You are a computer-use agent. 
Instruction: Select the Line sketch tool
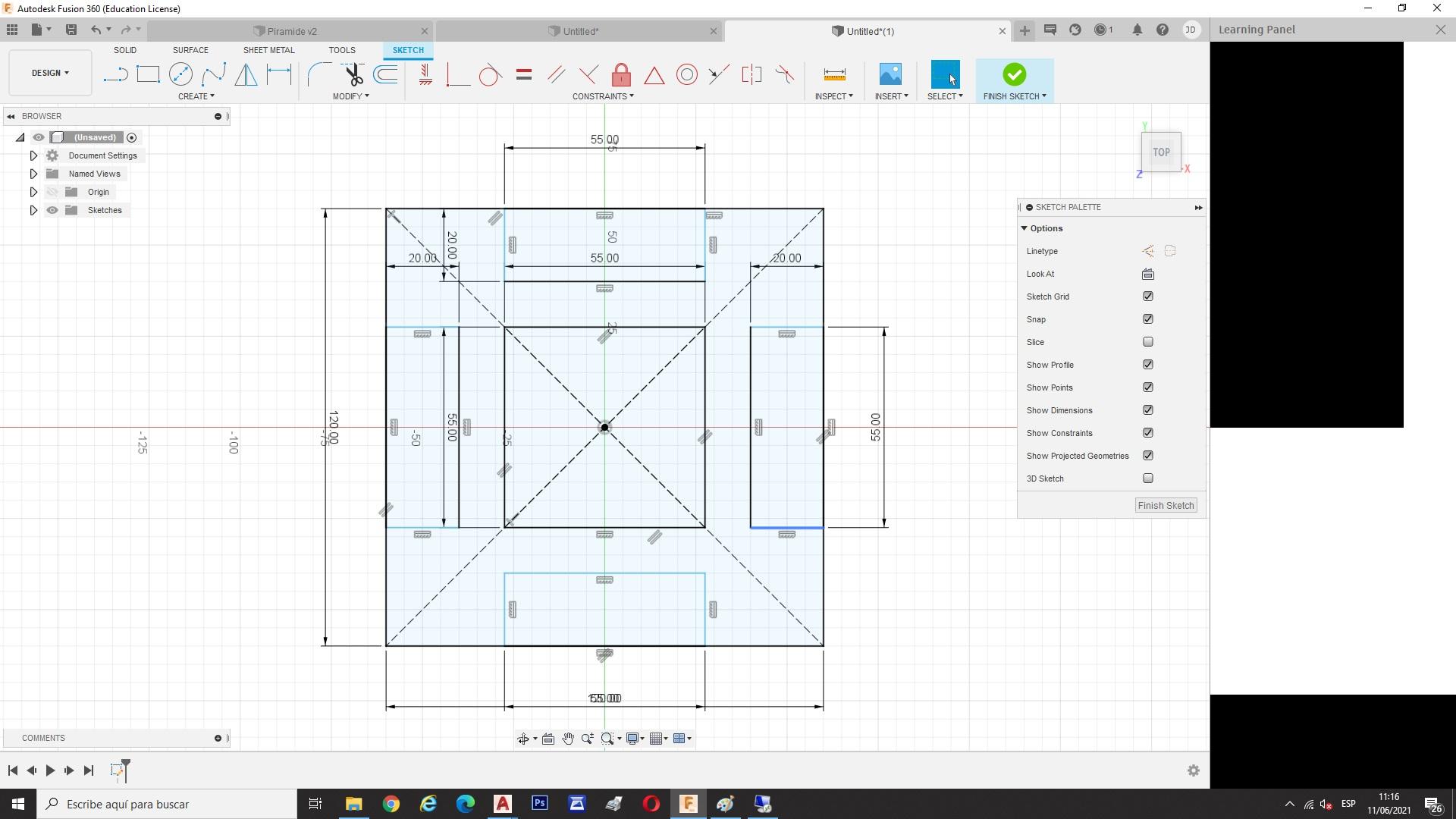coord(115,74)
